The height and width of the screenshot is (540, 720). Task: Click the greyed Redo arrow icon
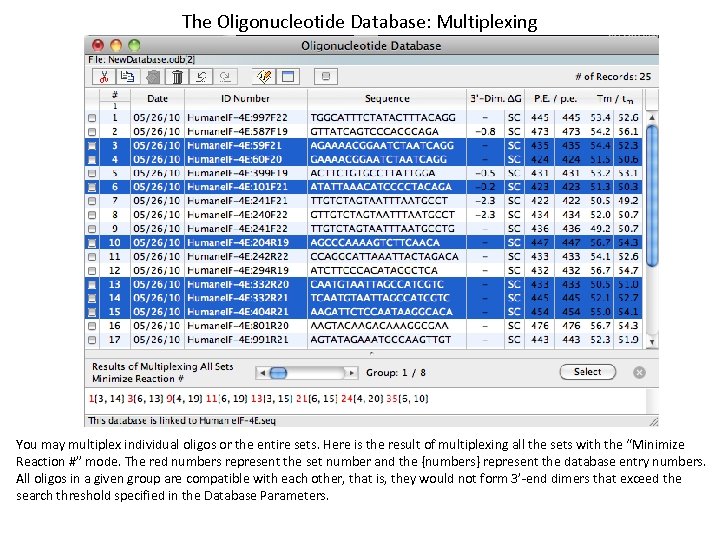tap(225, 77)
